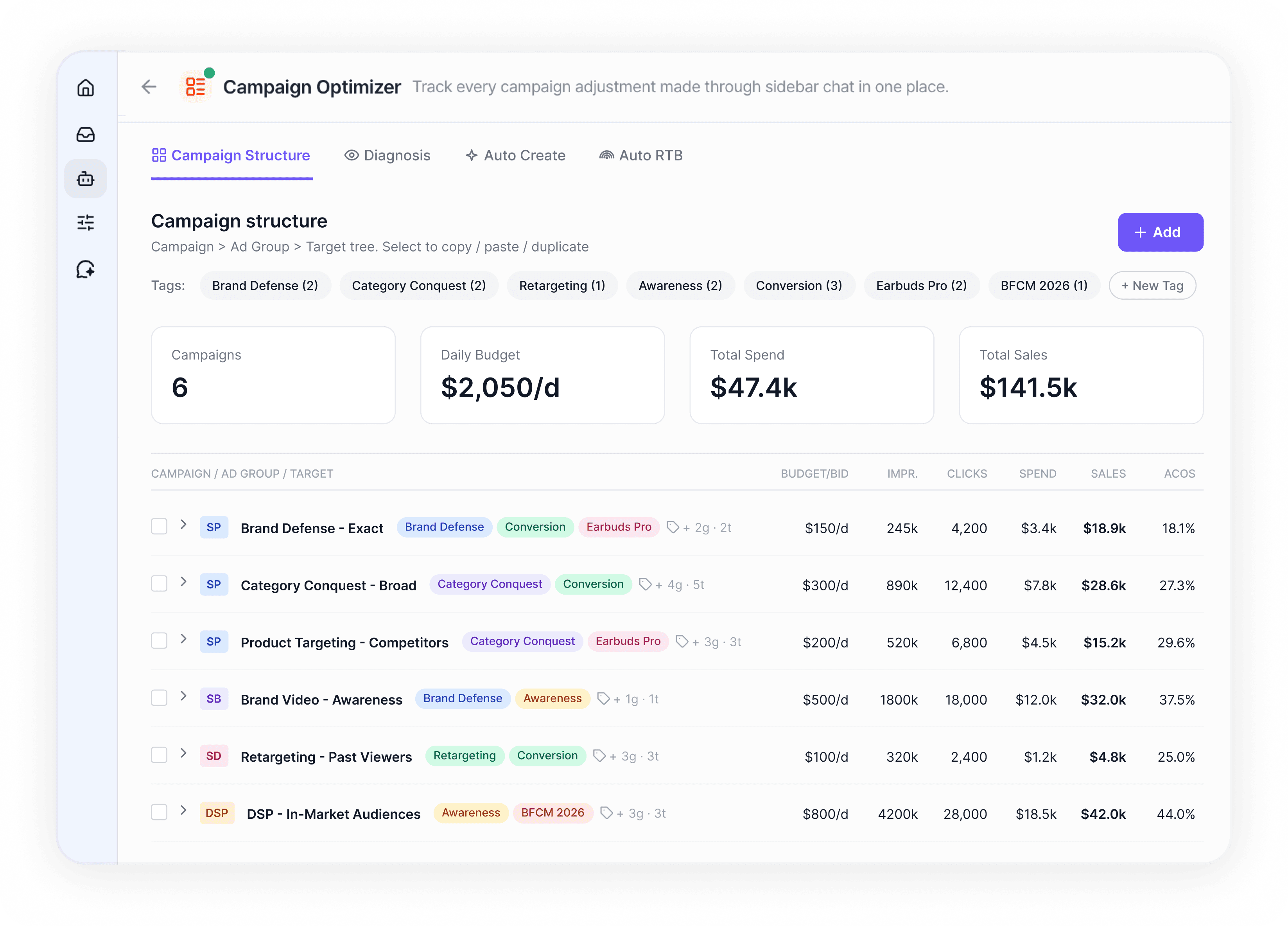Click Category Conquest chip on Product Targeting row

point(522,641)
